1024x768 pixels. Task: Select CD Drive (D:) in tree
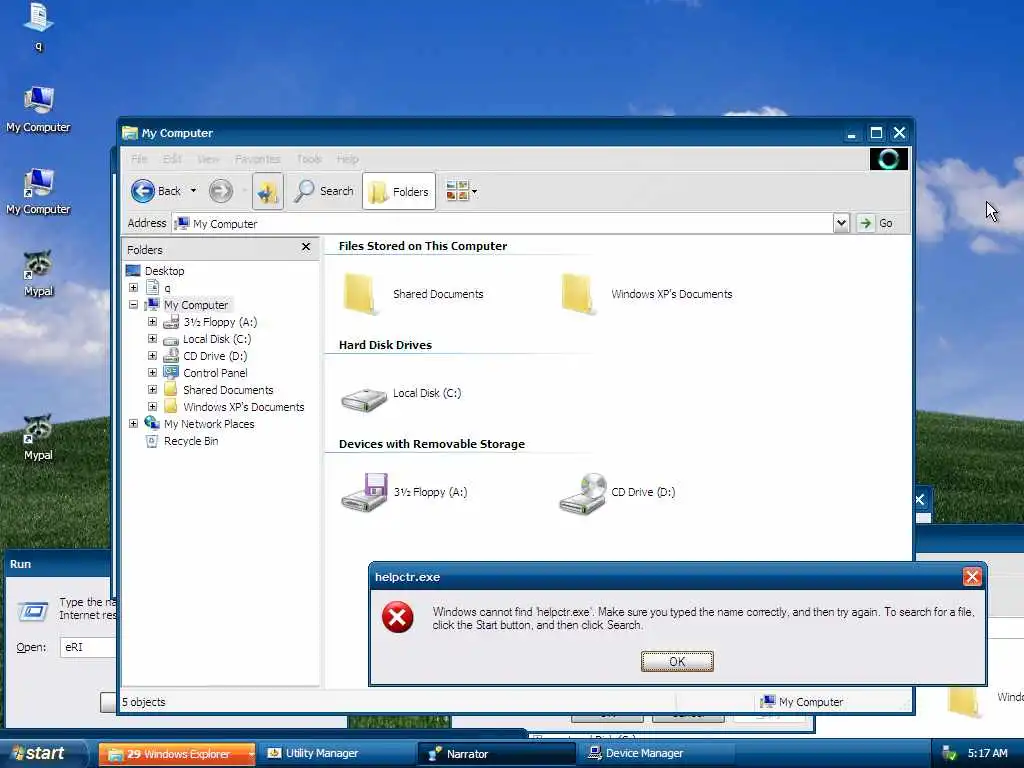(215, 356)
